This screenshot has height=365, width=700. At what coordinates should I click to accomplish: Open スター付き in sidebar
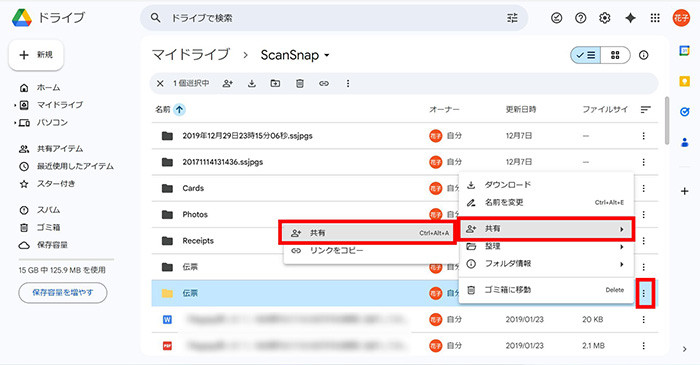(56, 184)
